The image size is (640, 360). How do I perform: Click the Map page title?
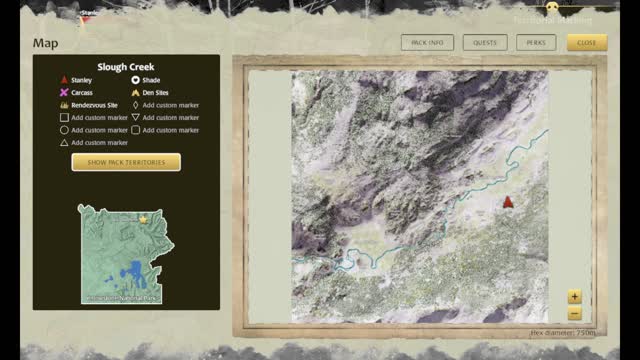[x=45, y=43]
